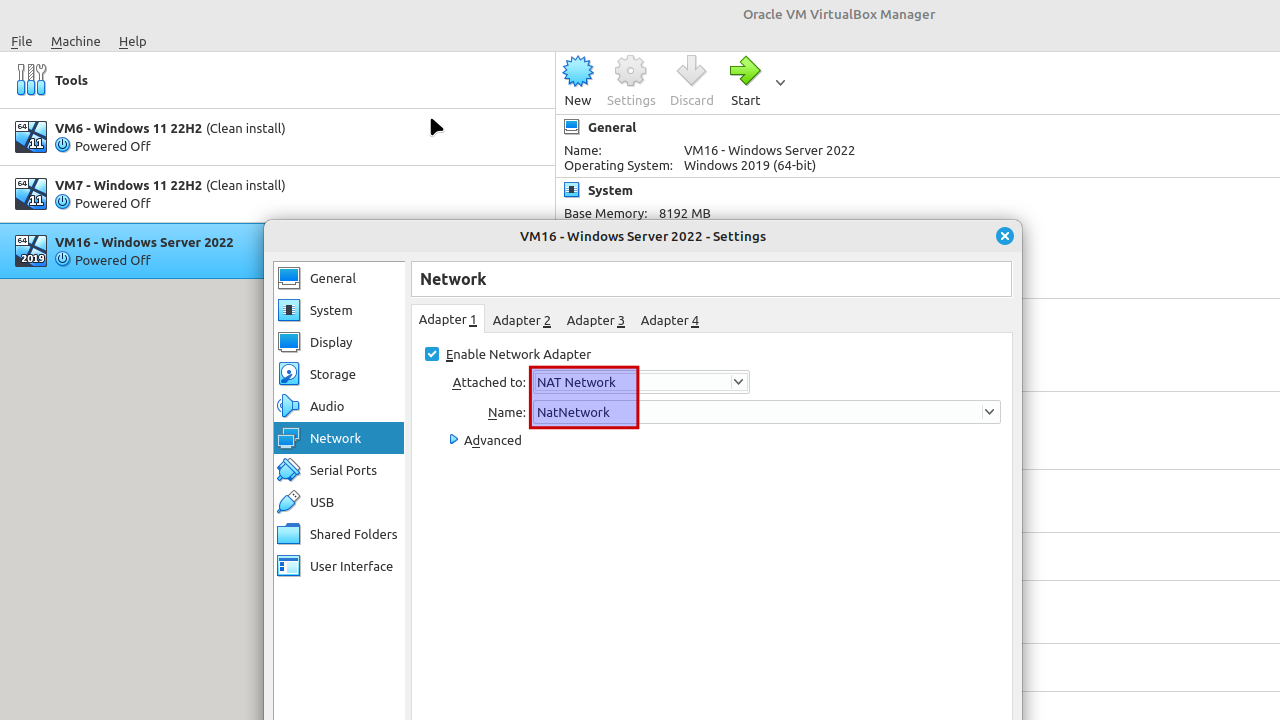
Task: Switch to the Adapter 3 tab
Action: coord(596,320)
